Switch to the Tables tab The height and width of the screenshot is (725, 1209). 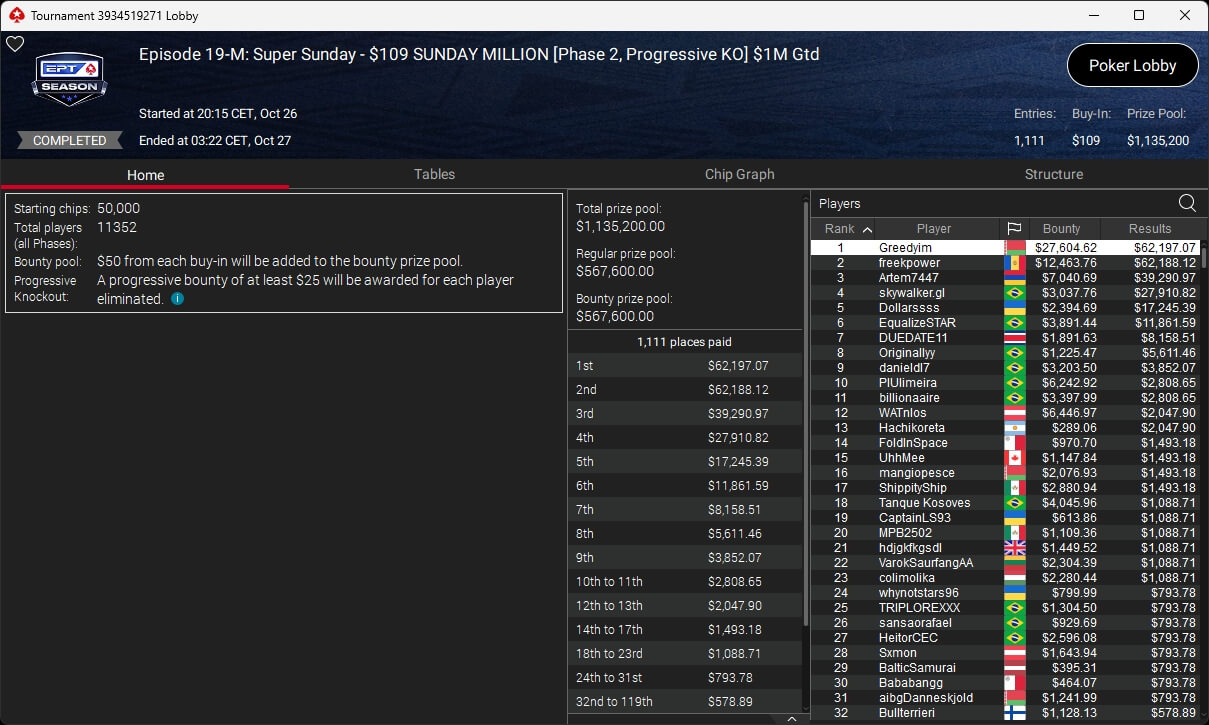(434, 174)
